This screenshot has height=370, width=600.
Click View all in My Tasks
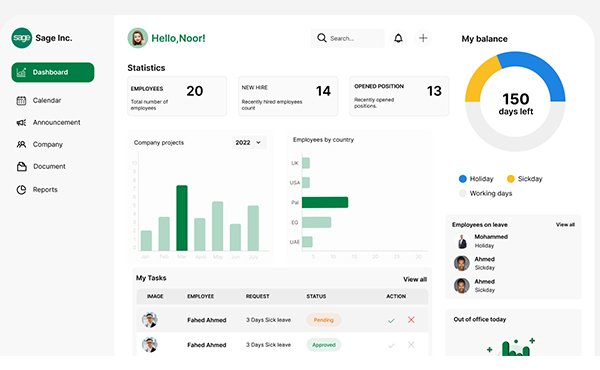click(x=415, y=279)
